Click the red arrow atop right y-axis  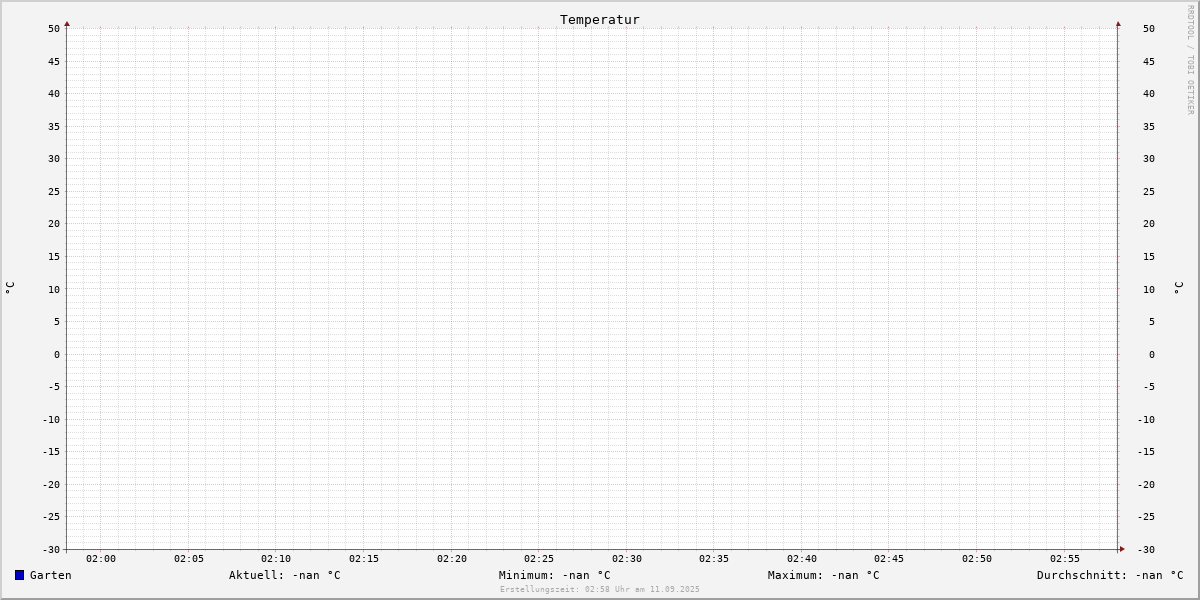tap(1118, 23)
